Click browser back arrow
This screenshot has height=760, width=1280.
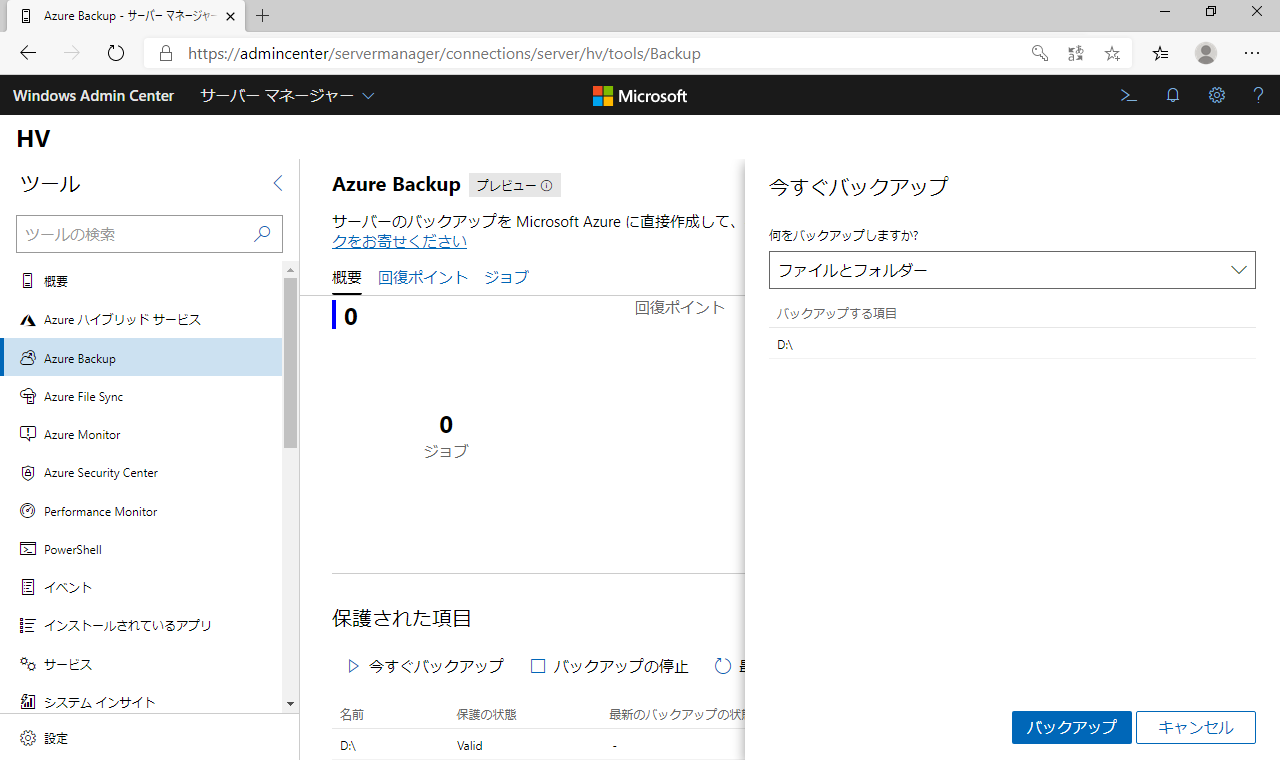[28, 53]
